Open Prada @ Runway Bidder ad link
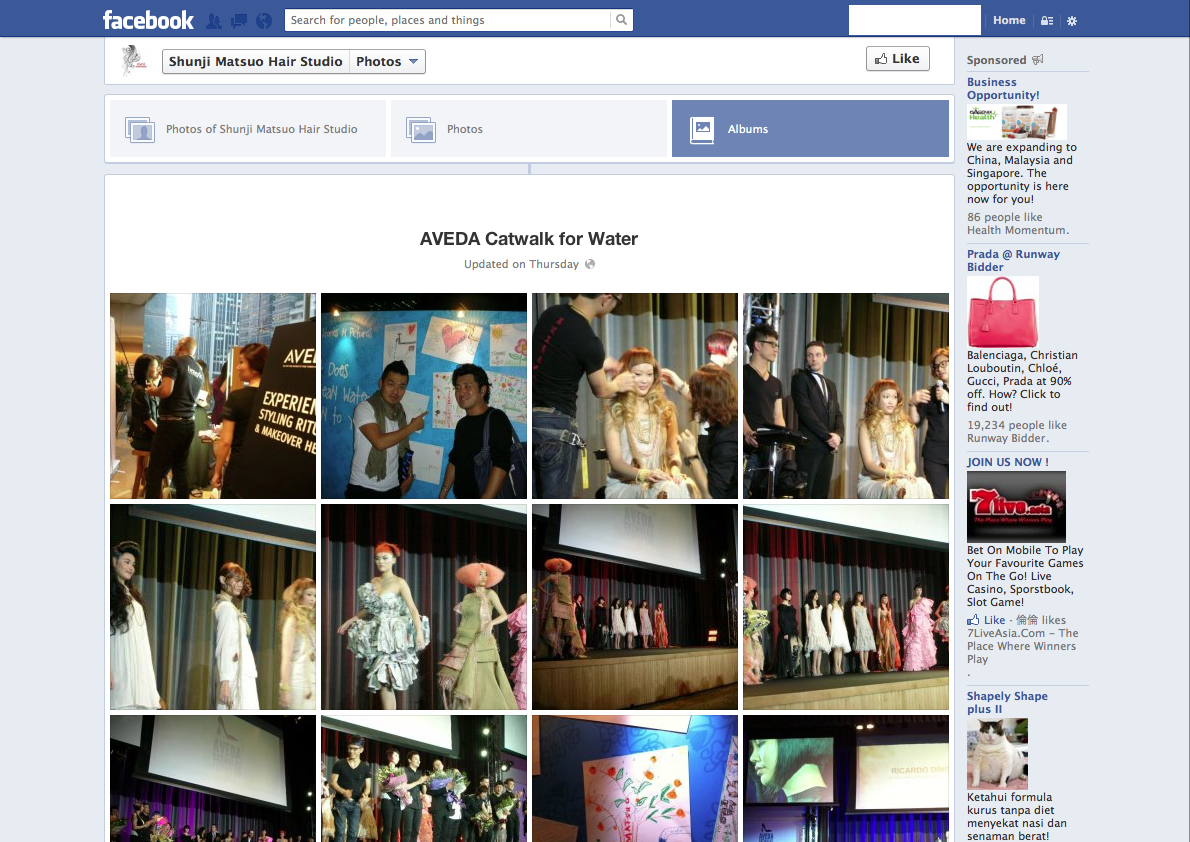 tap(1013, 260)
